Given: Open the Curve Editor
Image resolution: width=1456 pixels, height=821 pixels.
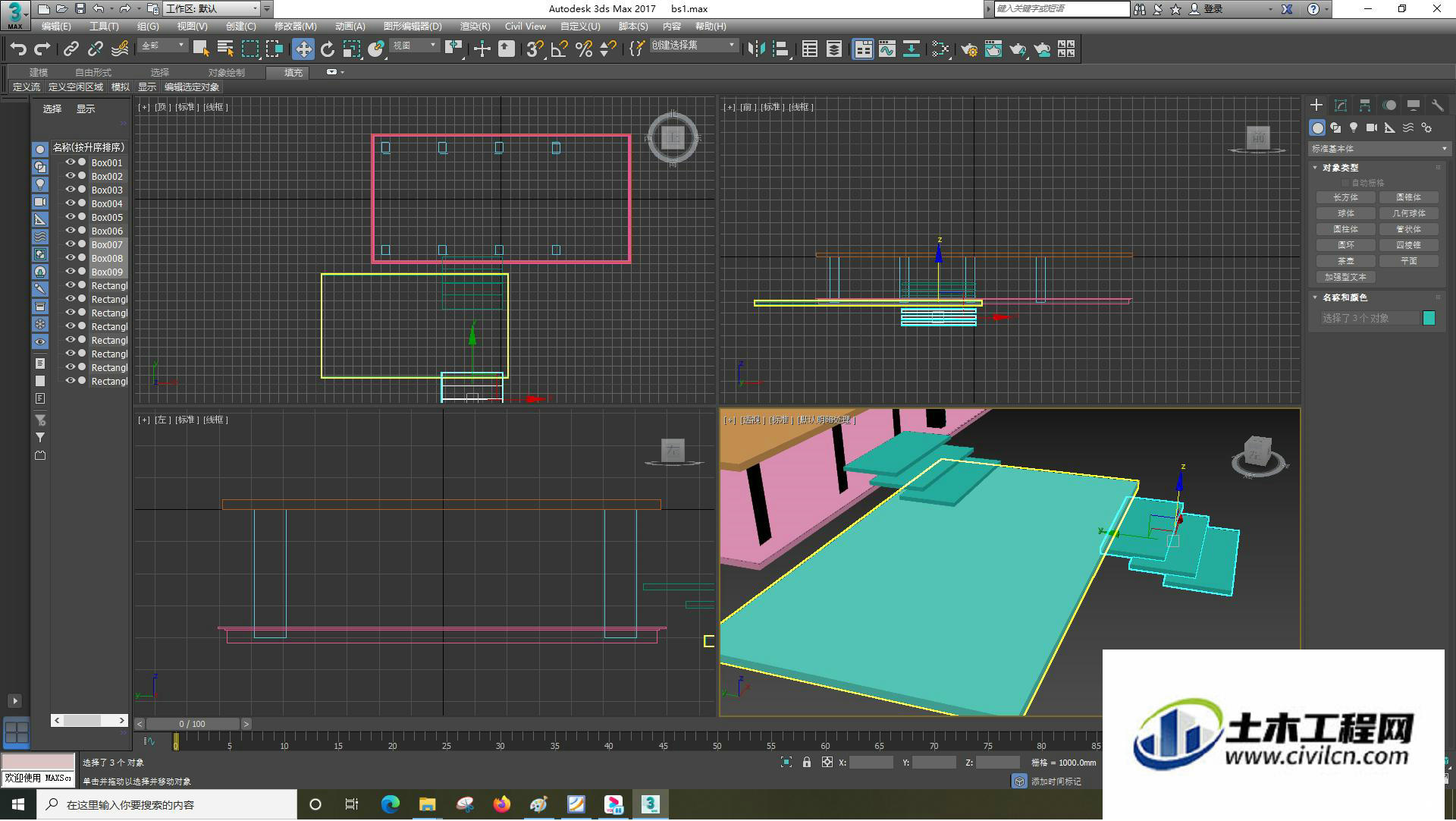Looking at the screenshot, I should coord(887,49).
